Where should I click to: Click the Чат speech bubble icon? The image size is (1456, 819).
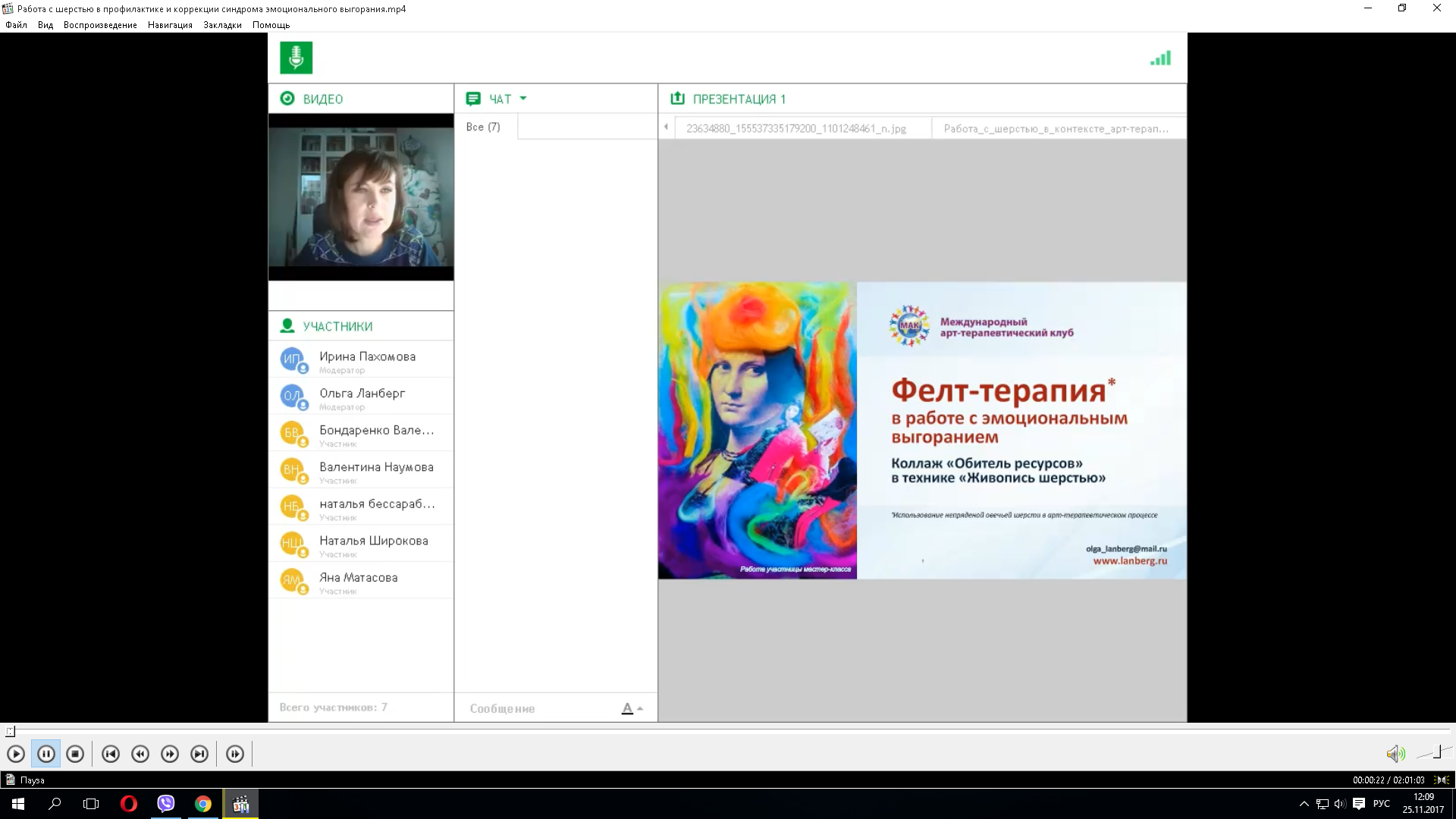click(473, 99)
